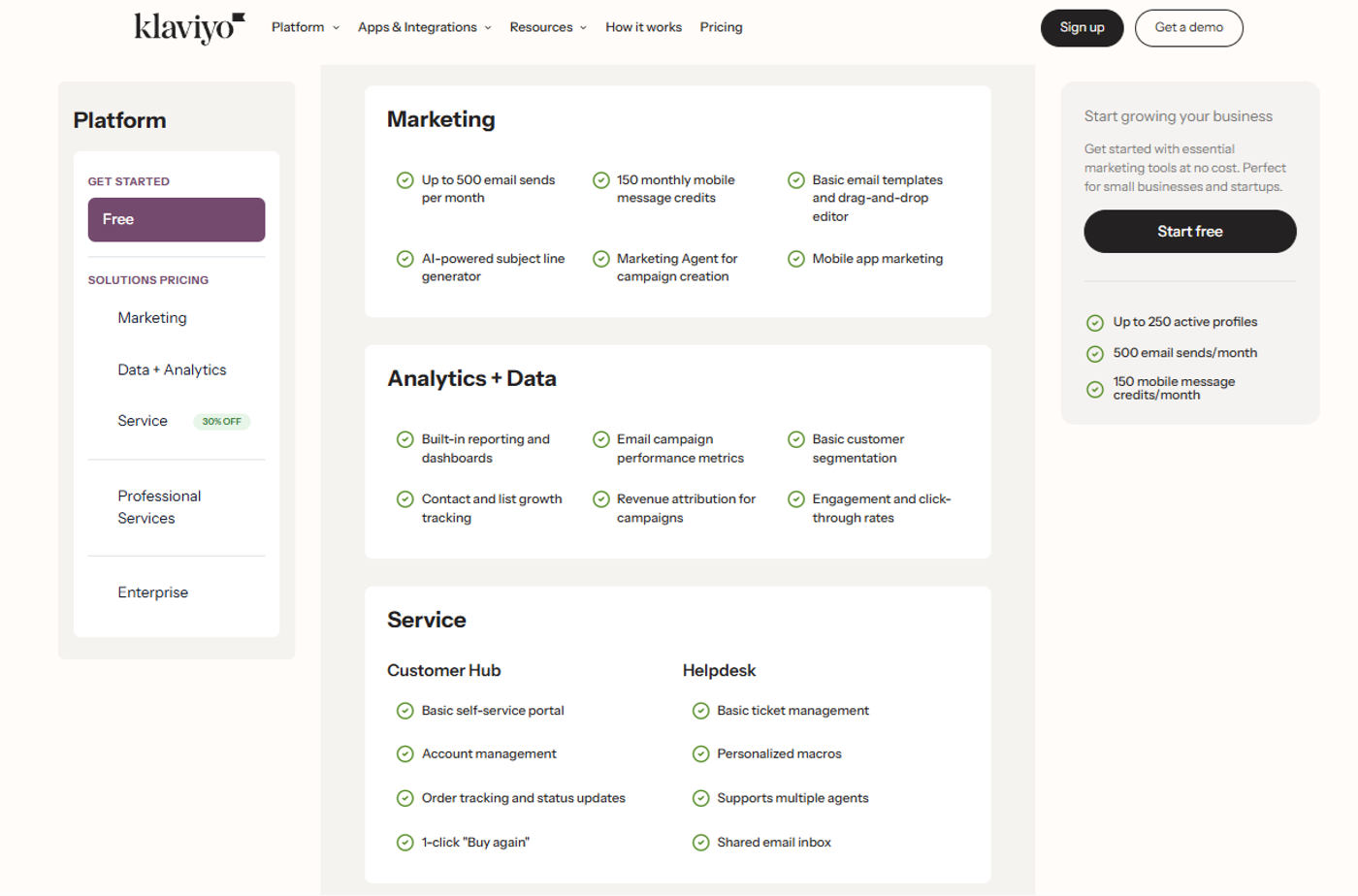This screenshot has width=1358, height=896.
Task: Click the Klaviyo logo
Action: [x=190, y=28]
